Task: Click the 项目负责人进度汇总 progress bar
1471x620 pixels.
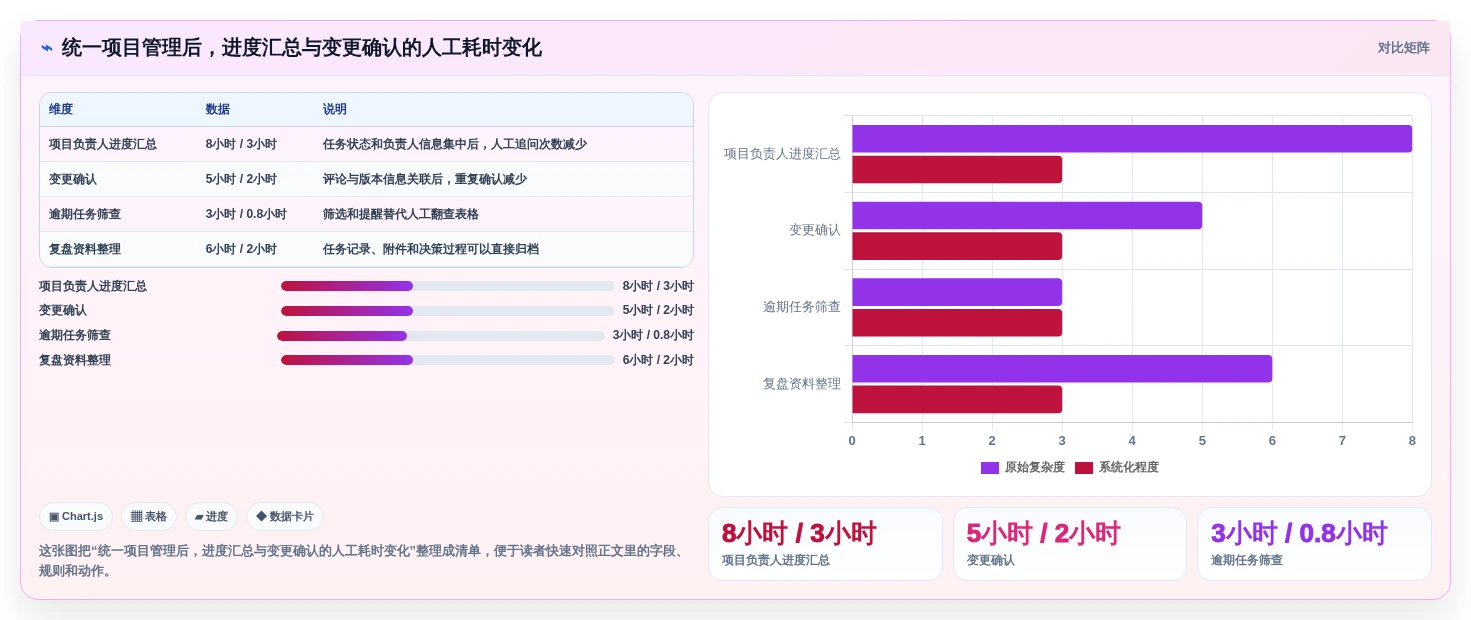Action: pos(447,286)
